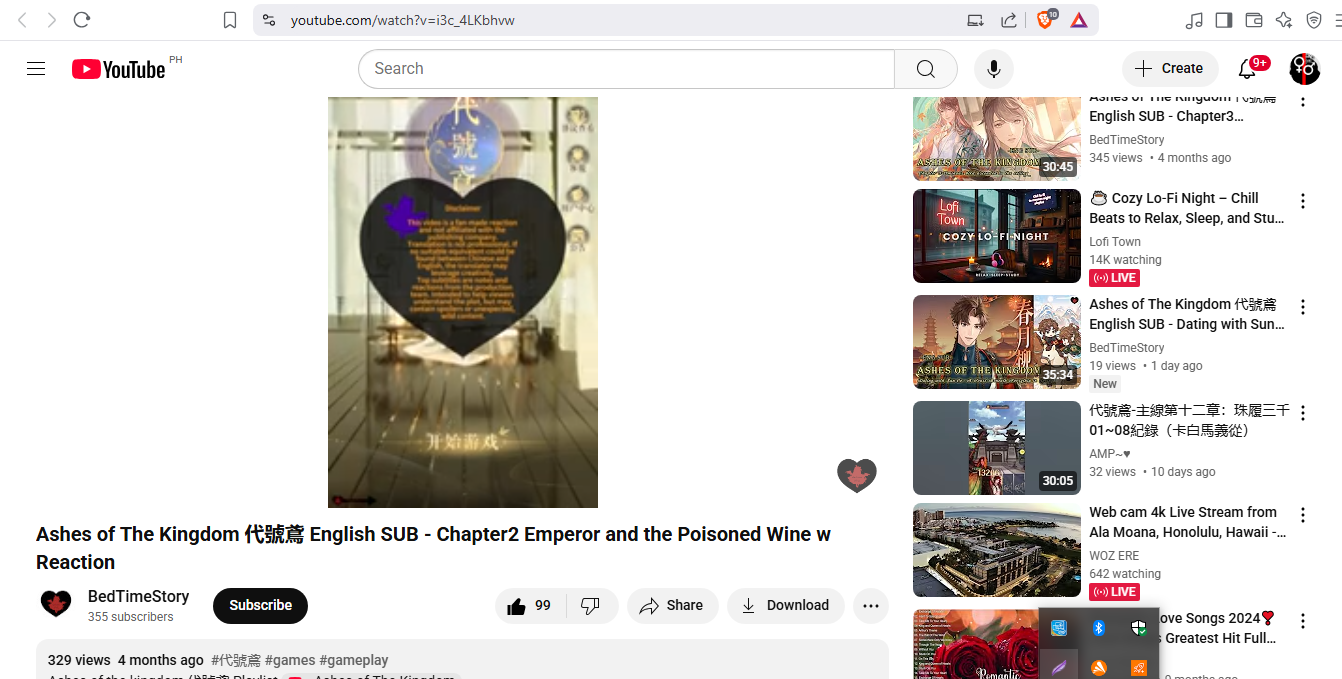1342x679 pixels.
Task: Open options for 主線第十二章 video
Action: click(x=1302, y=413)
